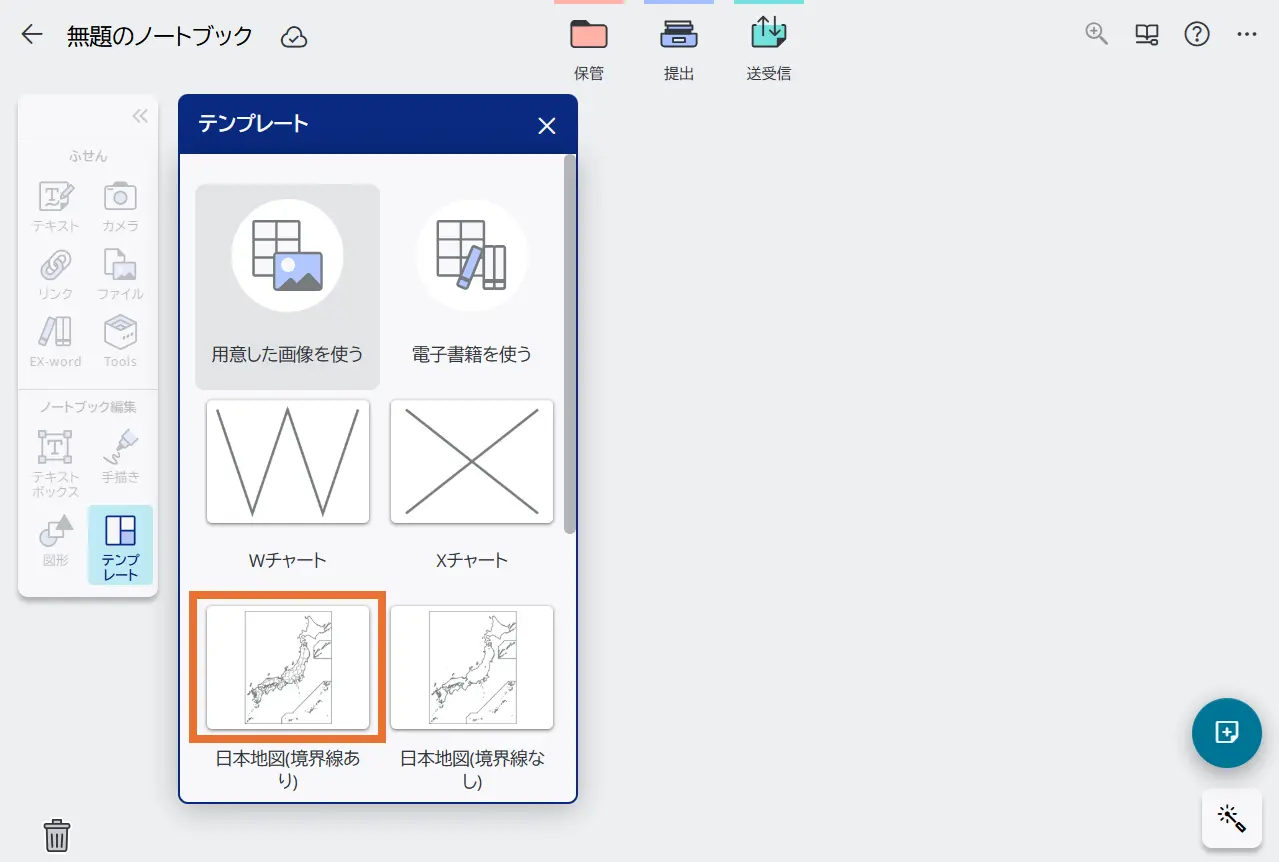Click the テンプレート panel header title

tap(254, 124)
